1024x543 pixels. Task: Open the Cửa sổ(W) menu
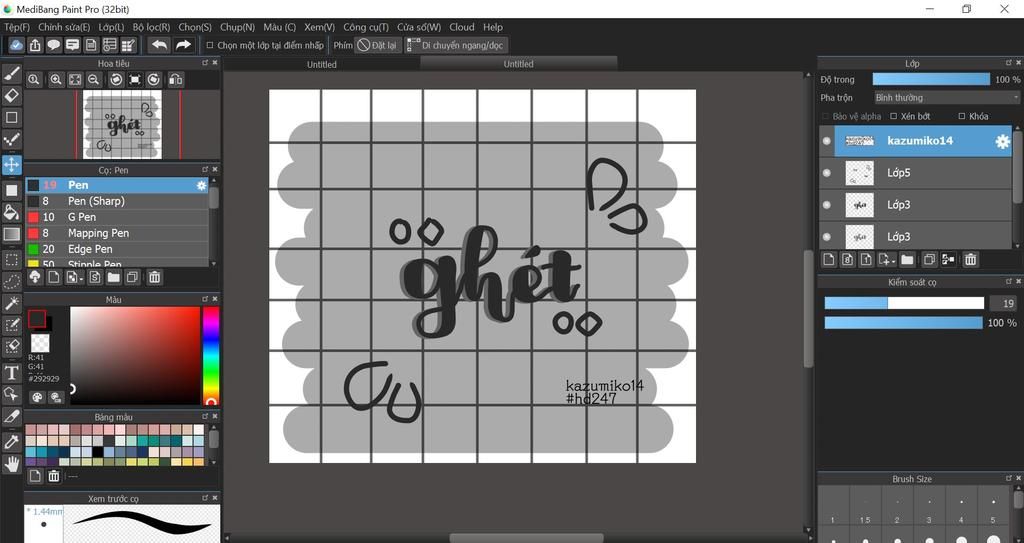pos(419,27)
